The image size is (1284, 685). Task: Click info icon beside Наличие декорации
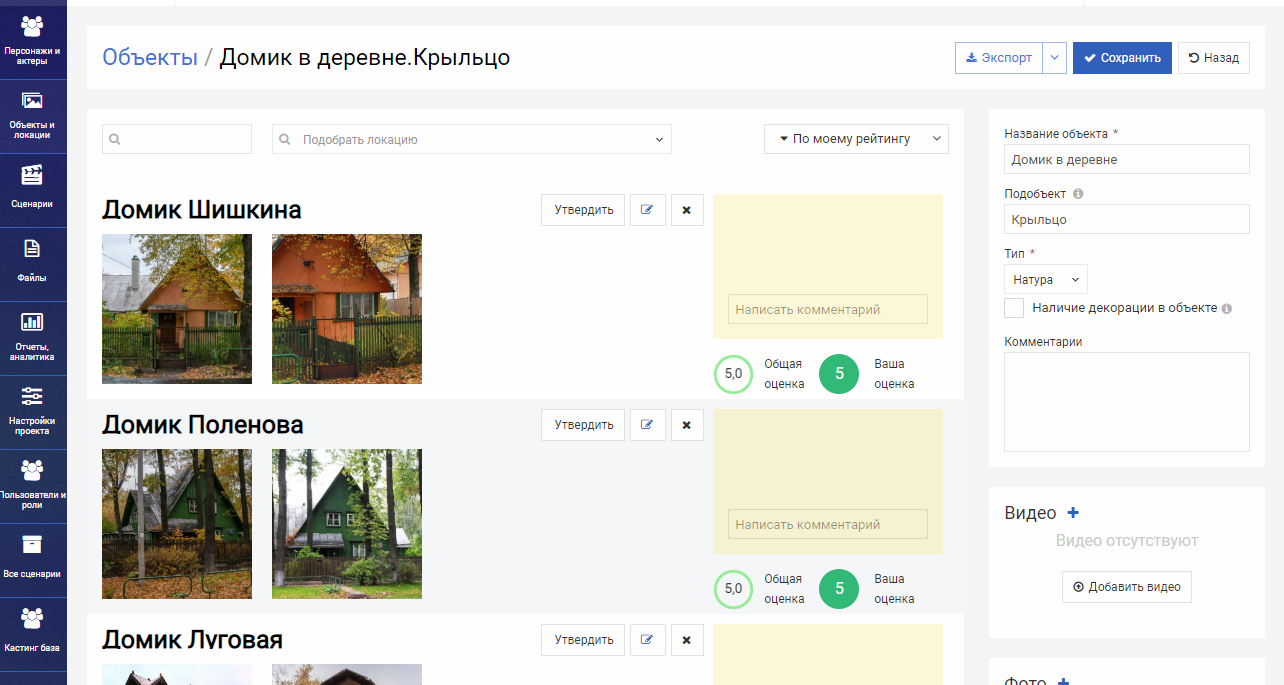(x=1226, y=309)
